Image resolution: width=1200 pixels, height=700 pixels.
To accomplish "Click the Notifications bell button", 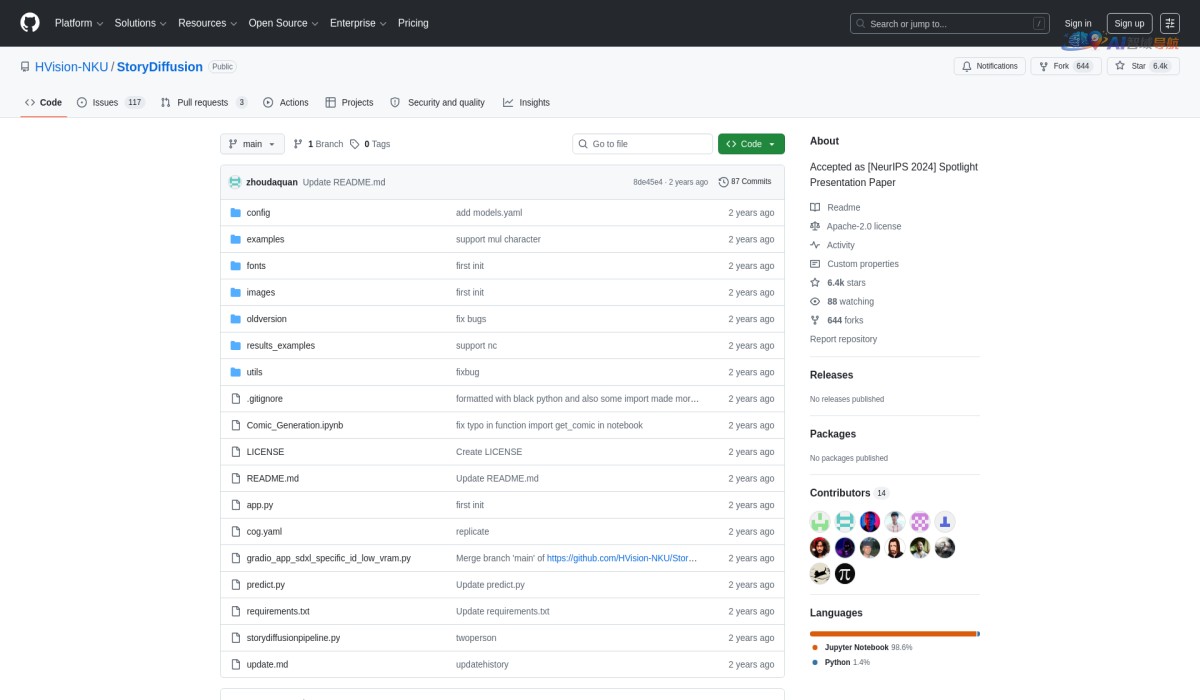I will point(990,66).
